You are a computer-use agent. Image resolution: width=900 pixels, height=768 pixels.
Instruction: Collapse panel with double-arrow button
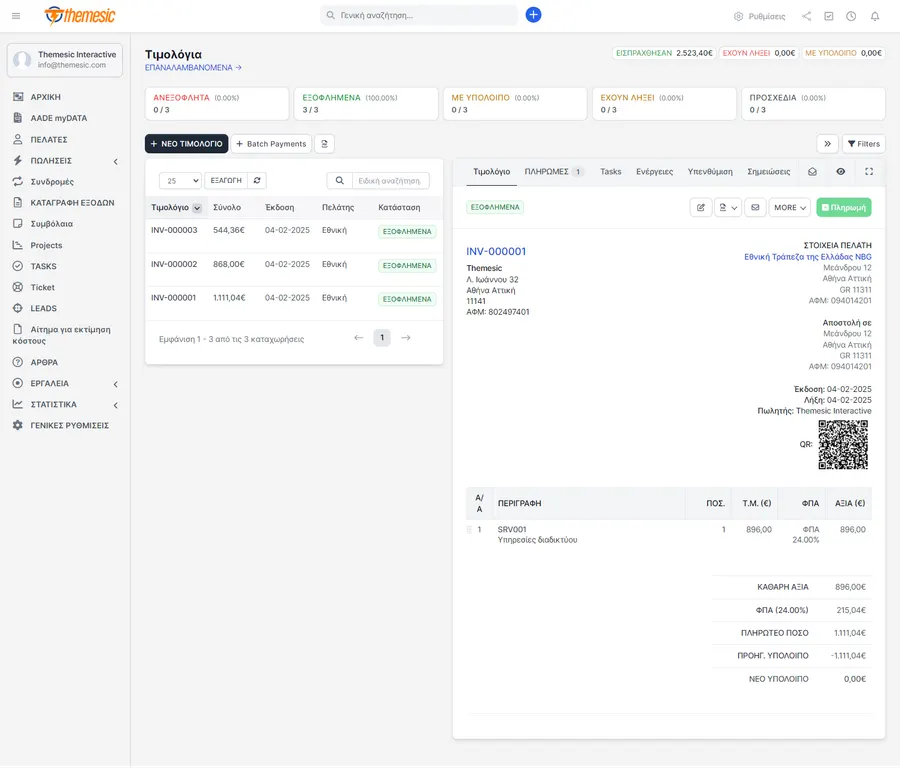827,143
